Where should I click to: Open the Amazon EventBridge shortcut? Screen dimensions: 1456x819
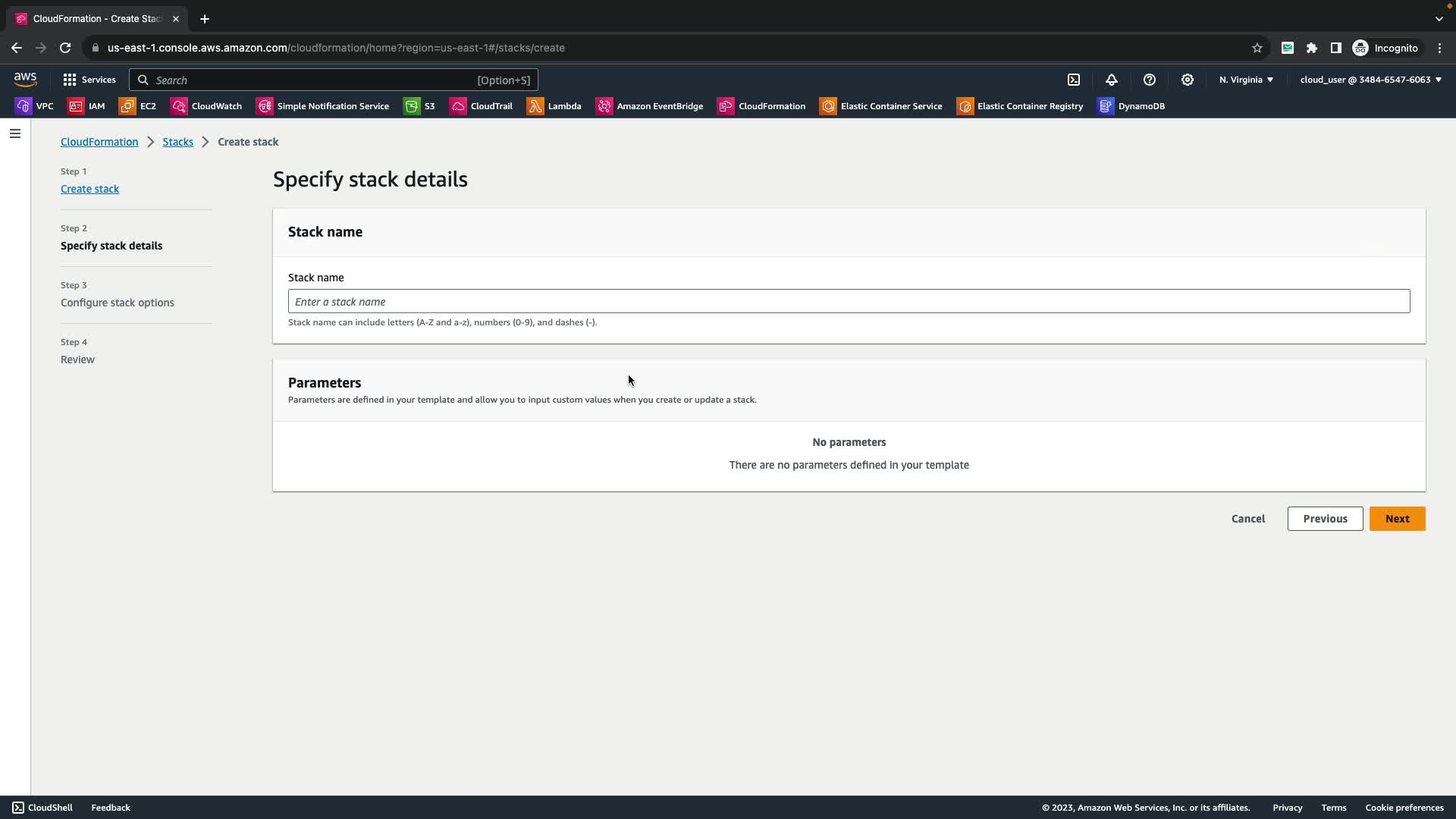(x=650, y=106)
